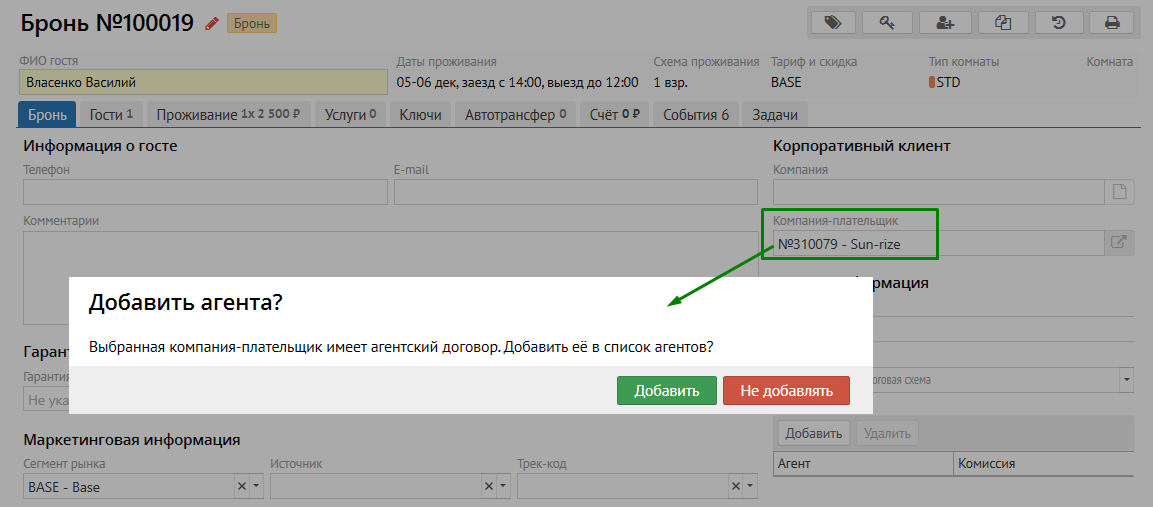Click the red pencil edit icon
This screenshot has height=507, width=1153.
211,23
